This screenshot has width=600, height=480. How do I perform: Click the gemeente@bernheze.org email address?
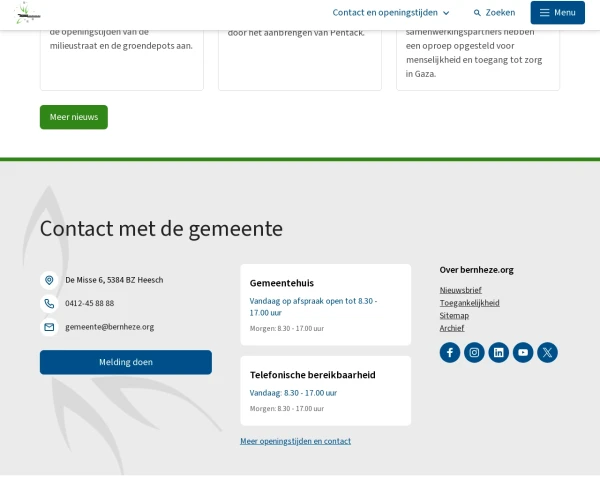109,327
